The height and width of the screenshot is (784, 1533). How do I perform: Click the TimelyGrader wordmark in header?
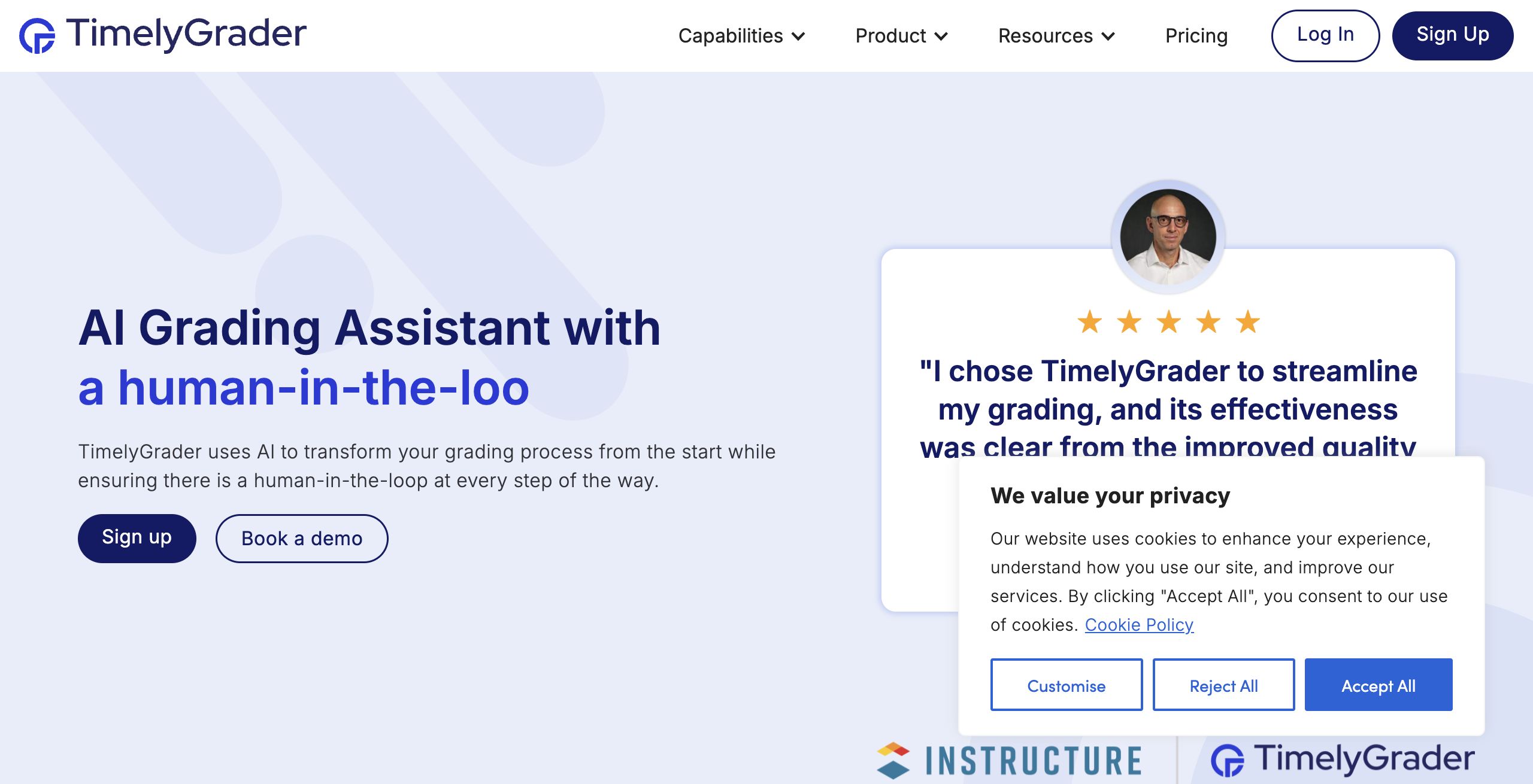pyautogui.click(x=186, y=34)
